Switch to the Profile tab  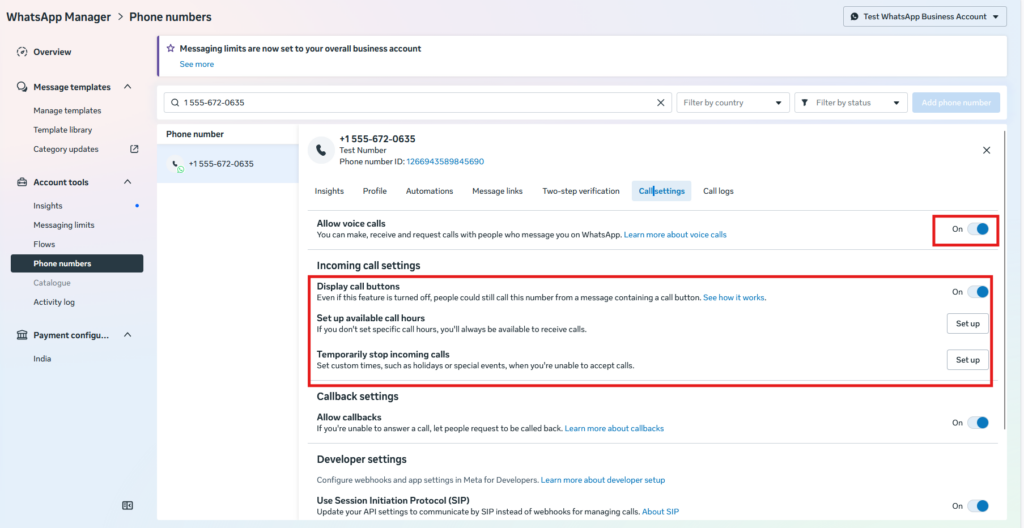(x=375, y=191)
